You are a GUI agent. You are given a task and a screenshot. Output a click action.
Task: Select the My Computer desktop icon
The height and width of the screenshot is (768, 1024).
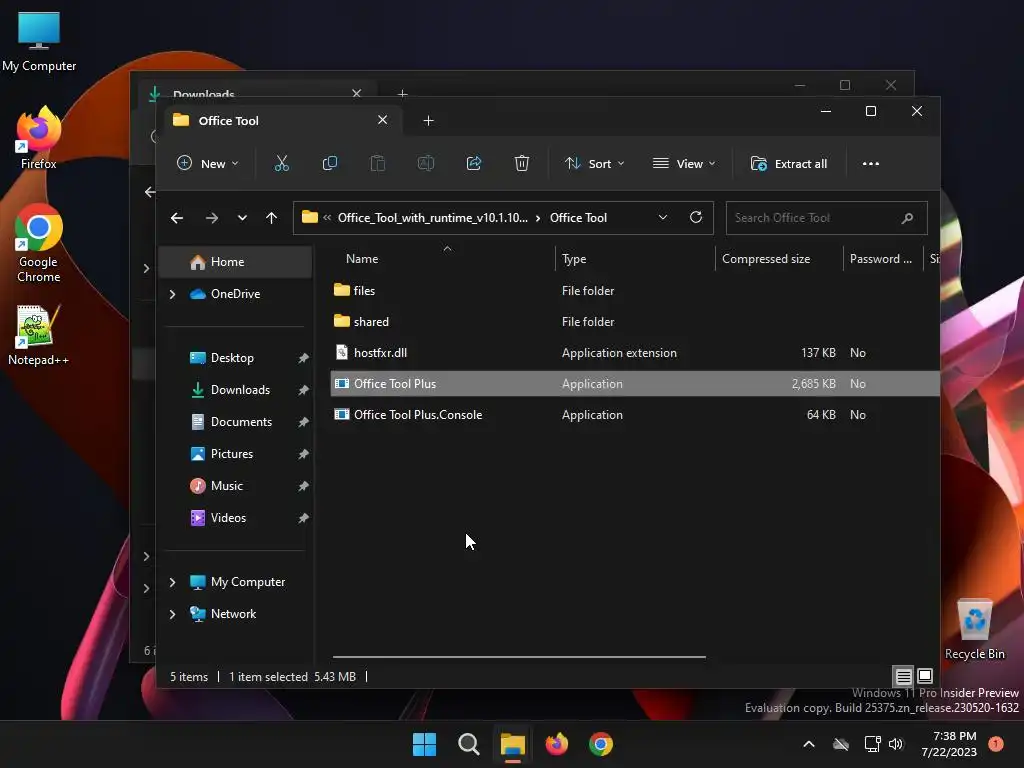(x=39, y=41)
